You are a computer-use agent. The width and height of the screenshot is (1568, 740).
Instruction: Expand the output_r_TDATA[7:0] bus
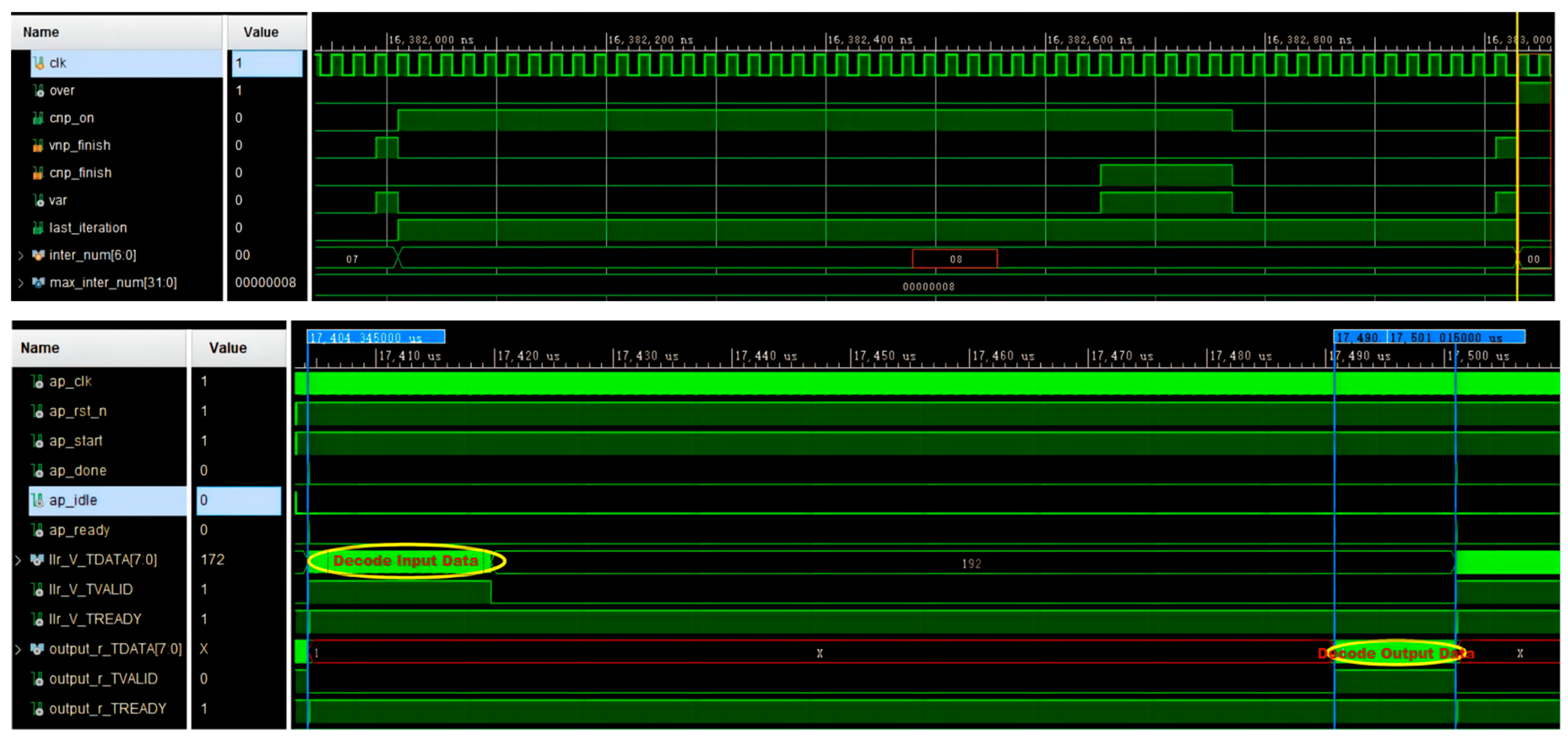coord(18,649)
